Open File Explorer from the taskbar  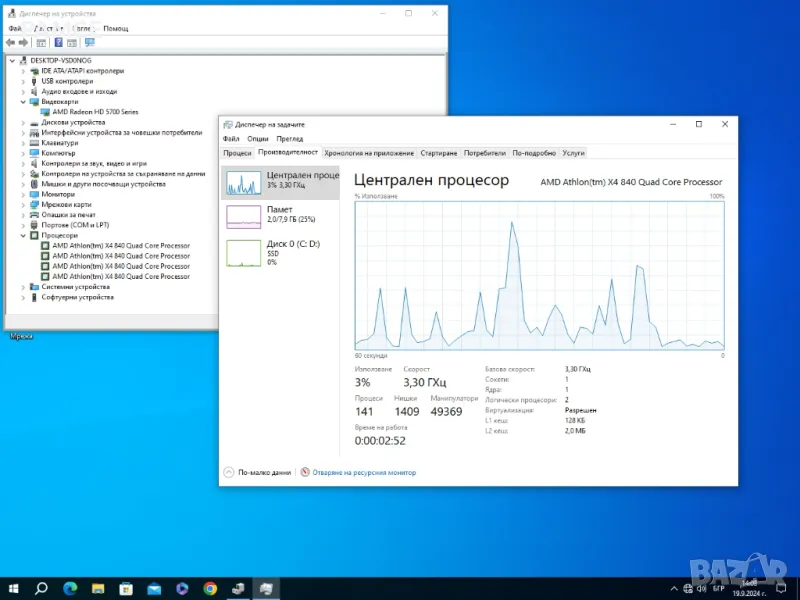98,588
